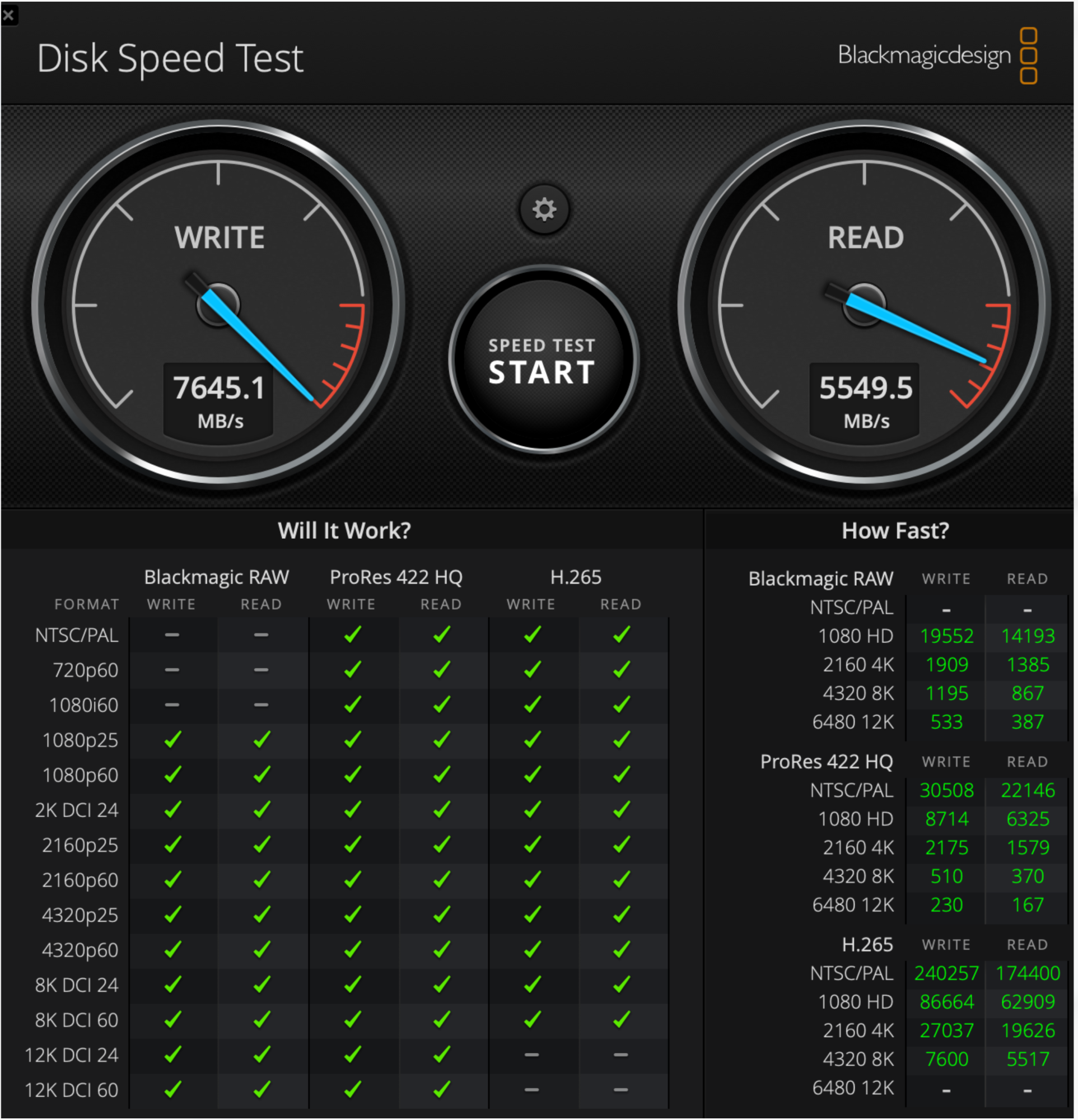Click NTSC/PAL ProRes 422 HQ write checkmark

[352, 634]
